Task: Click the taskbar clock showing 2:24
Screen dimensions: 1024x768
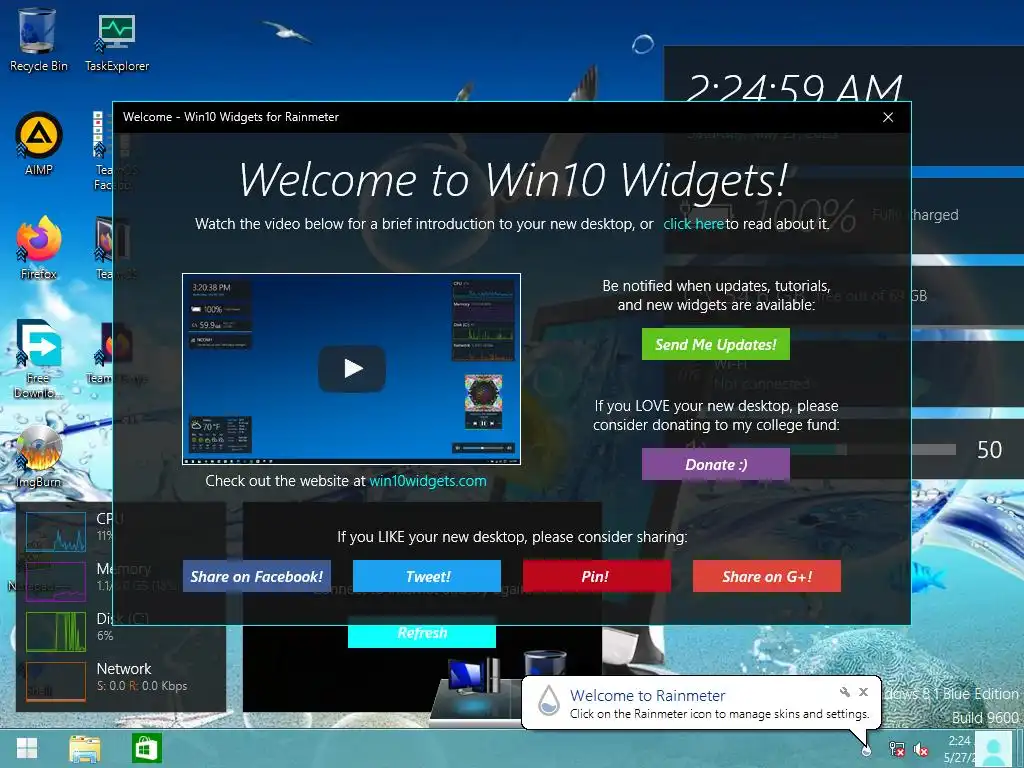Action: pyautogui.click(x=959, y=749)
